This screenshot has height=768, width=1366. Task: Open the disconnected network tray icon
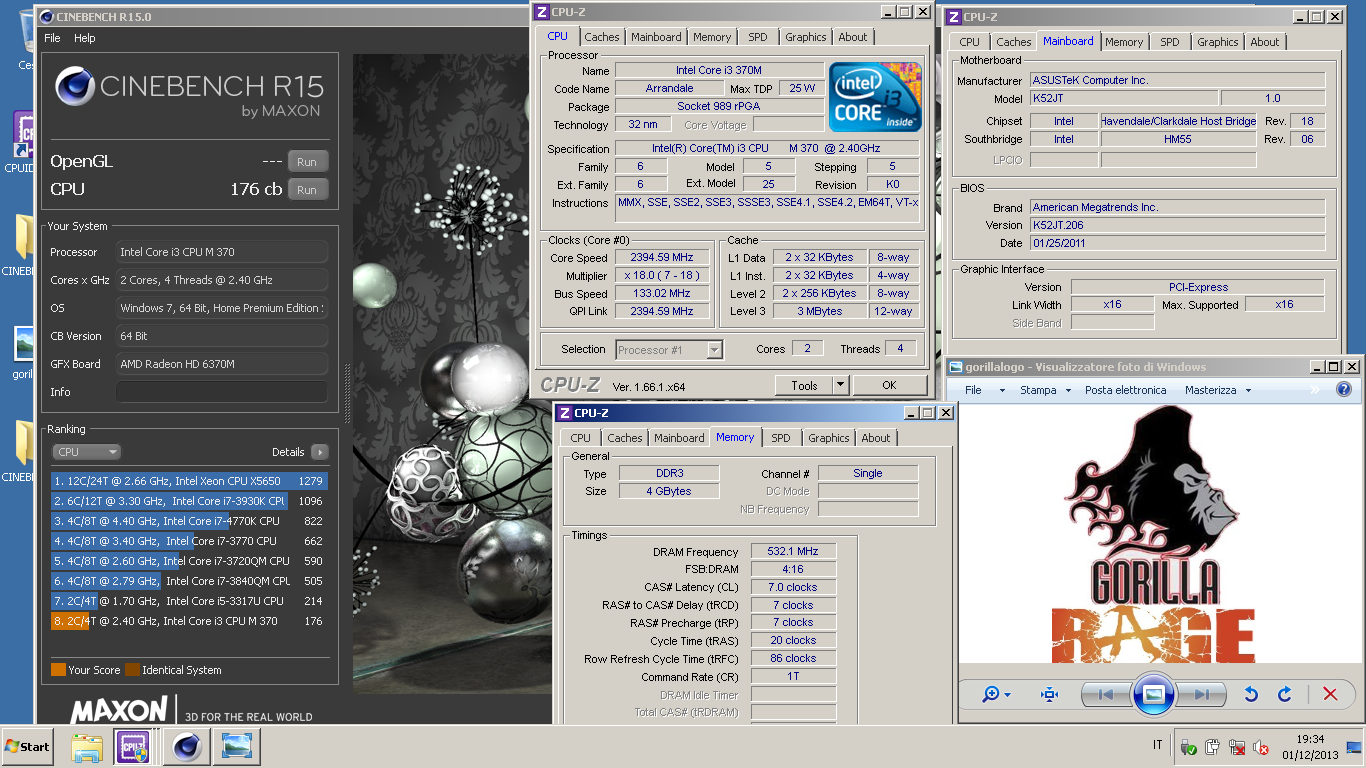[x=1237, y=747]
